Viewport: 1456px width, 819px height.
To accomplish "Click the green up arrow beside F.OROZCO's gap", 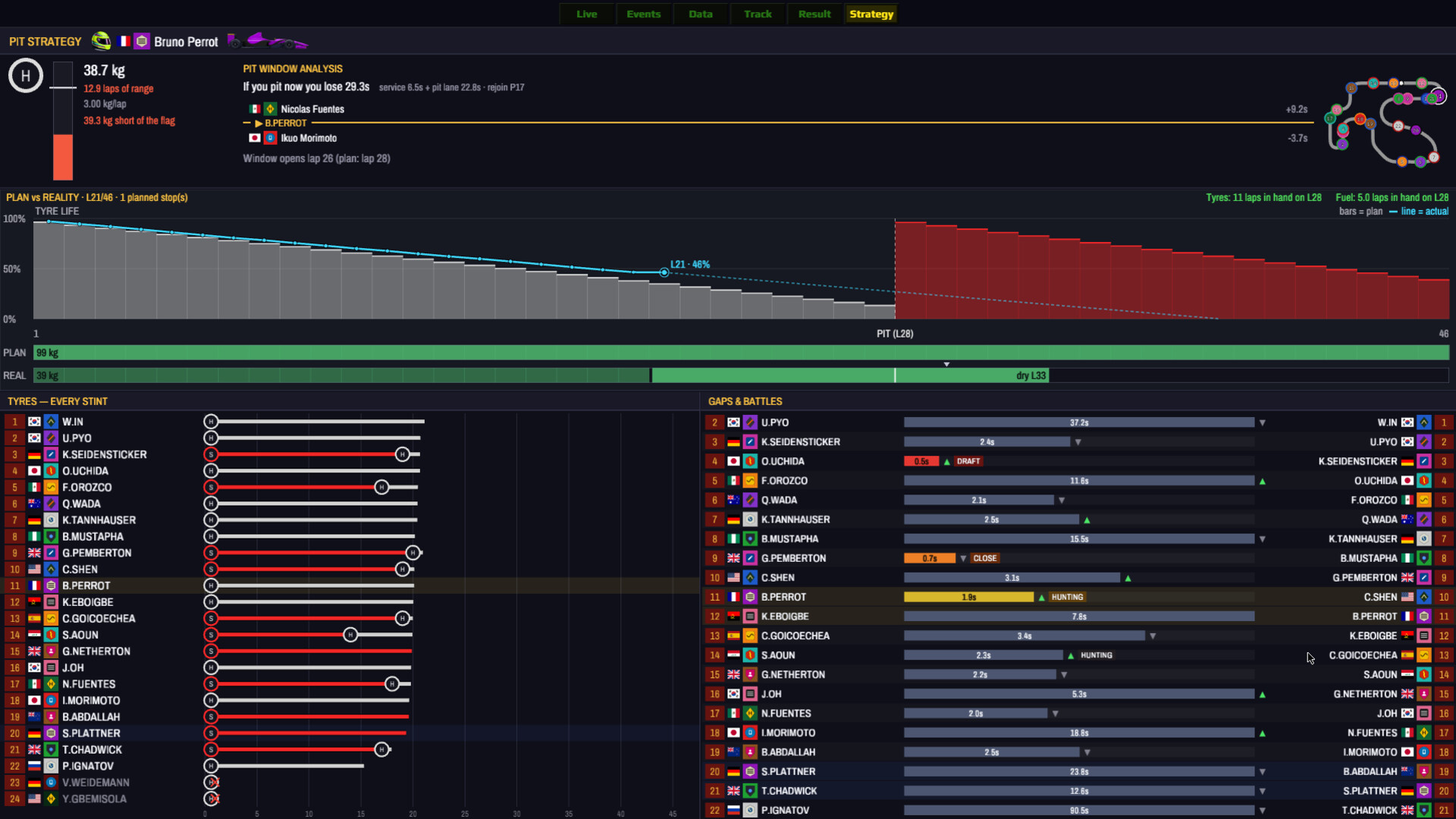I will point(1263,481).
